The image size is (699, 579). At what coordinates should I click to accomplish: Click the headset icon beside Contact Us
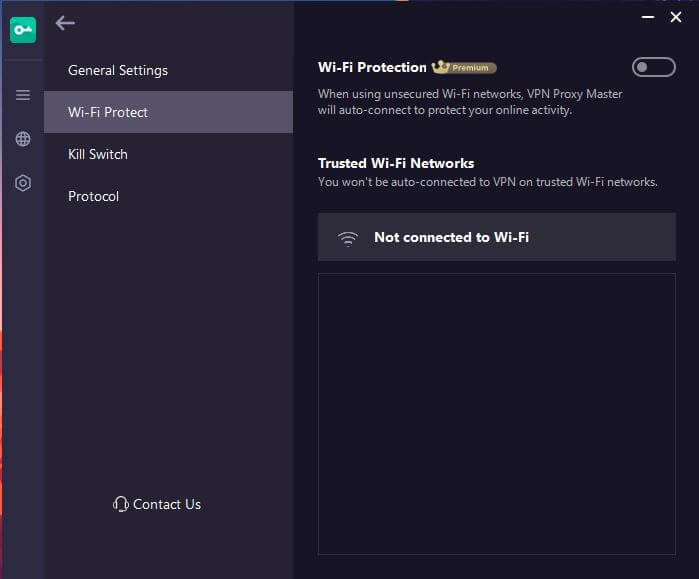(x=120, y=504)
